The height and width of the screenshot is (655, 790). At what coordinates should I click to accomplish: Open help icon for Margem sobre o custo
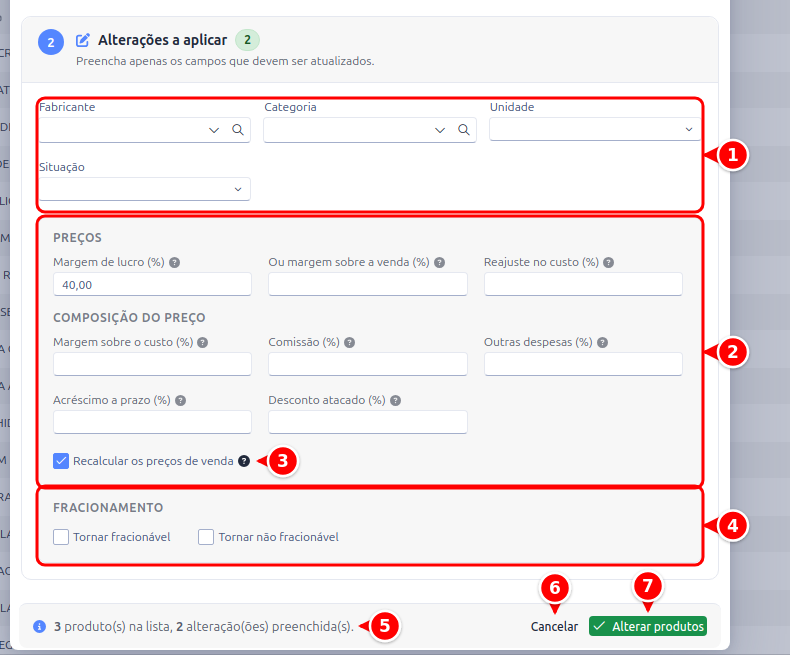[203, 343]
